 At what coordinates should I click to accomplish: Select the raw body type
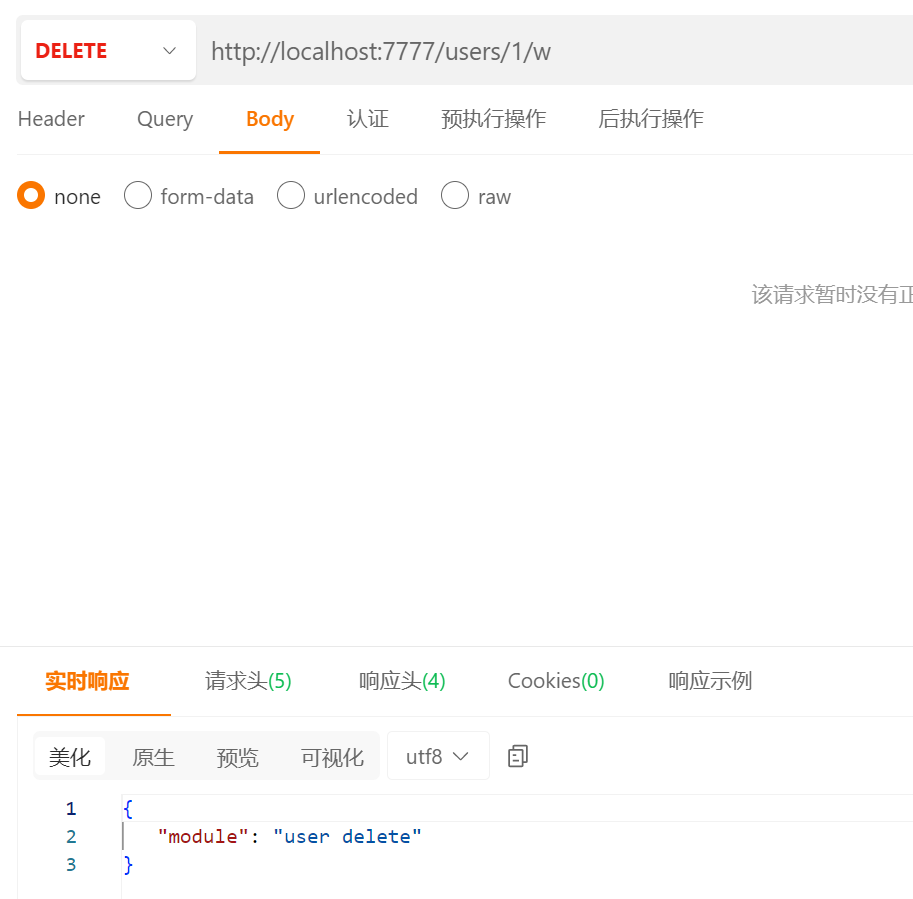[455, 196]
